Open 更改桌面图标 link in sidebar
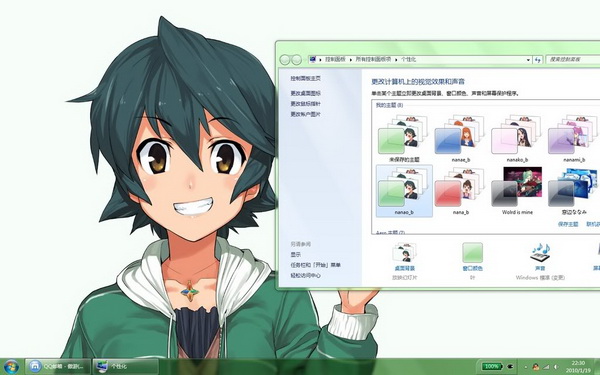Viewport: 600px width, 375px height. (305, 93)
